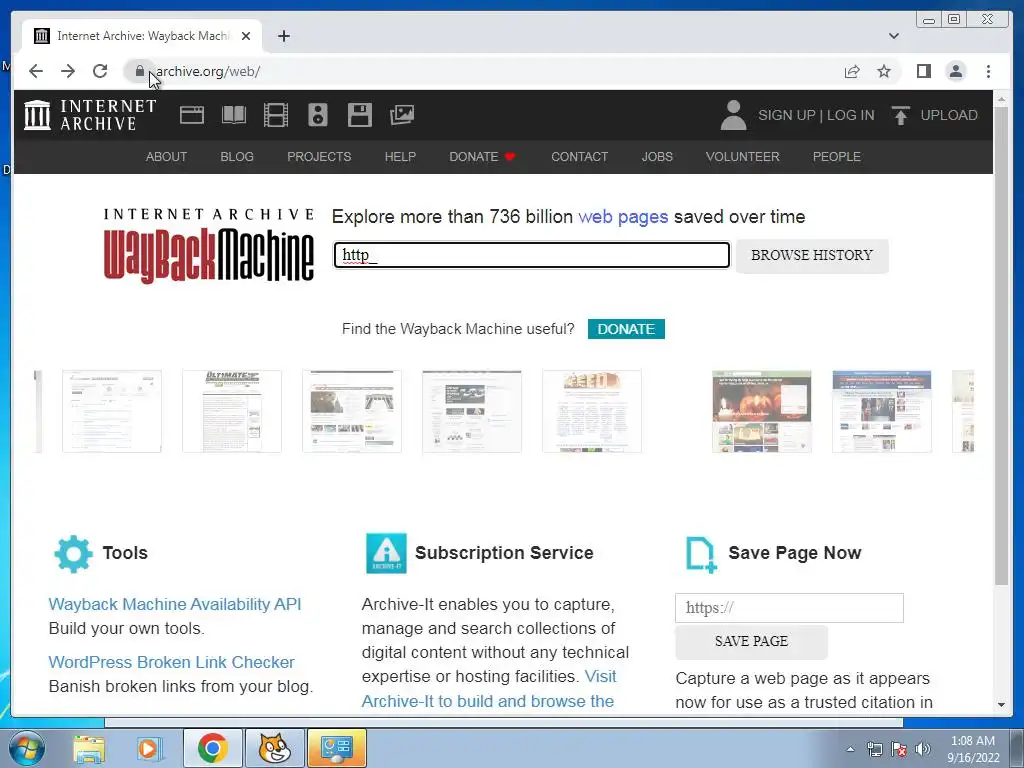Click the SIGN UP link
This screenshot has width=1024, height=768.
pyautogui.click(x=787, y=115)
